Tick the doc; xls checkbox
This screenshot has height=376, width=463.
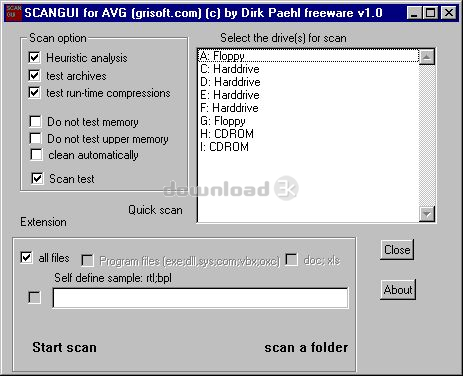(292, 260)
